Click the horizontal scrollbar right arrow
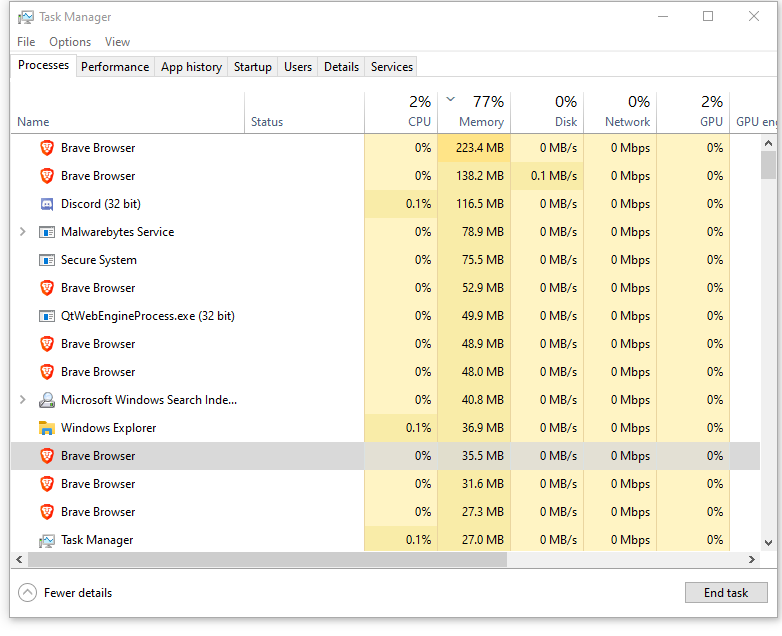The height and width of the screenshot is (636, 782). pos(752,560)
